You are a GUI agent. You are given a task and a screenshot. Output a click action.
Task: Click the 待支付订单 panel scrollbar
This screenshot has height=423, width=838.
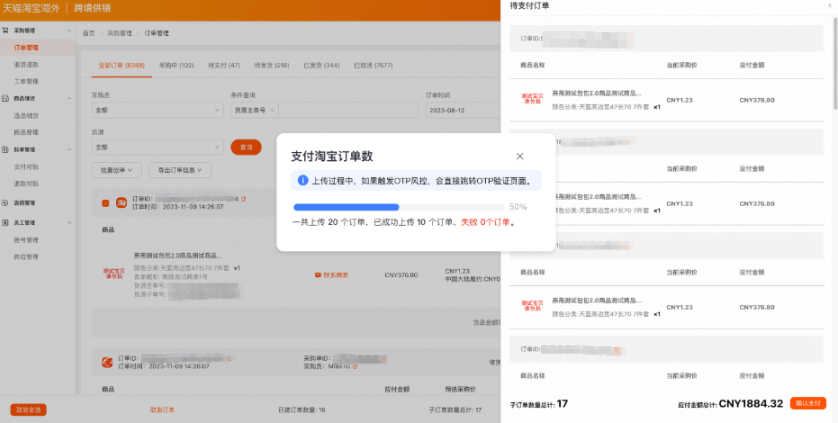[x=835, y=63]
